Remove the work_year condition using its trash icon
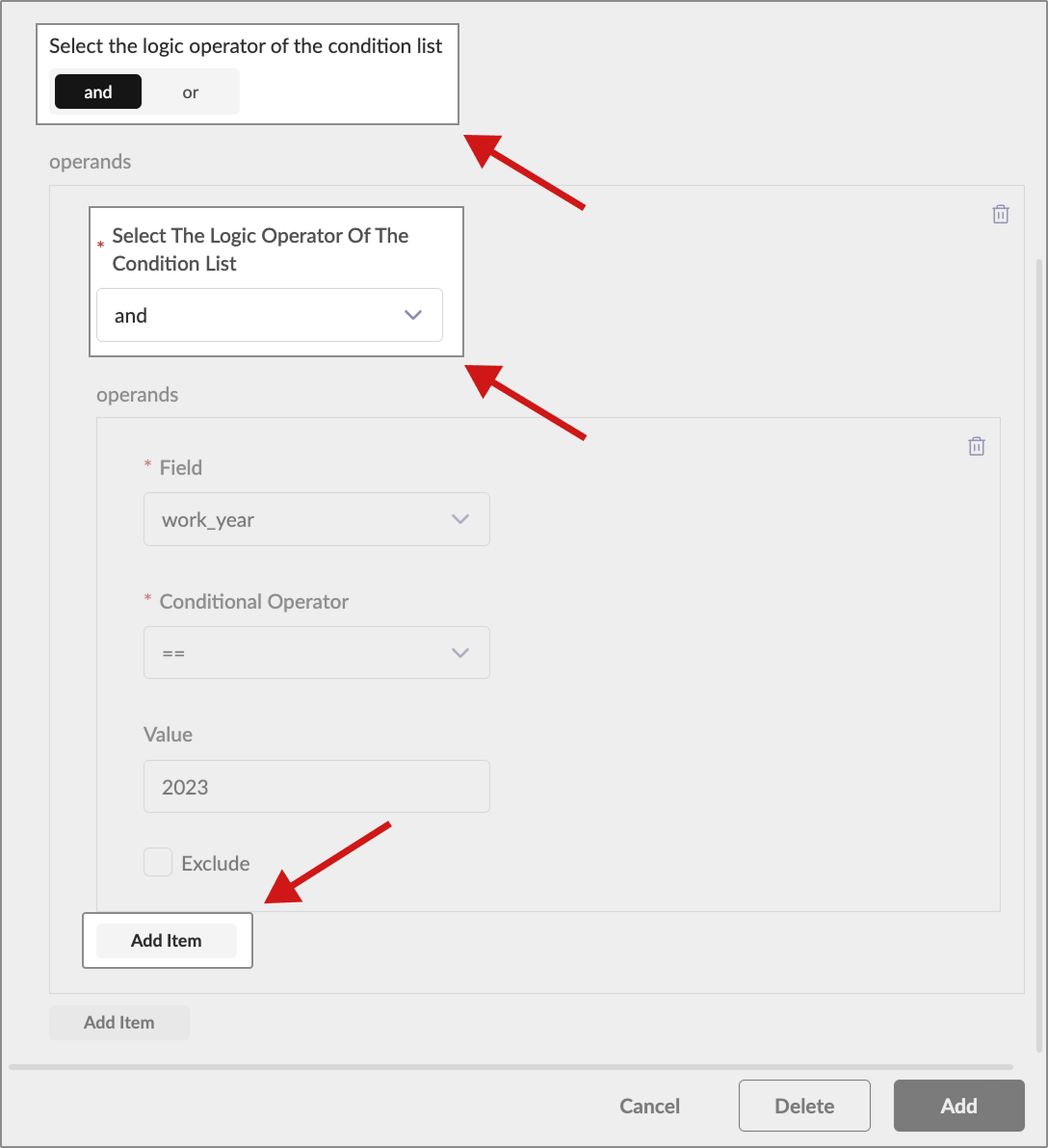Image resolution: width=1048 pixels, height=1148 pixels. tap(977, 447)
